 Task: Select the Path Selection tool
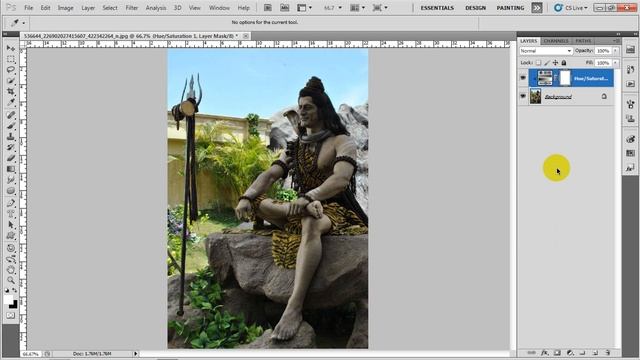(x=11, y=225)
